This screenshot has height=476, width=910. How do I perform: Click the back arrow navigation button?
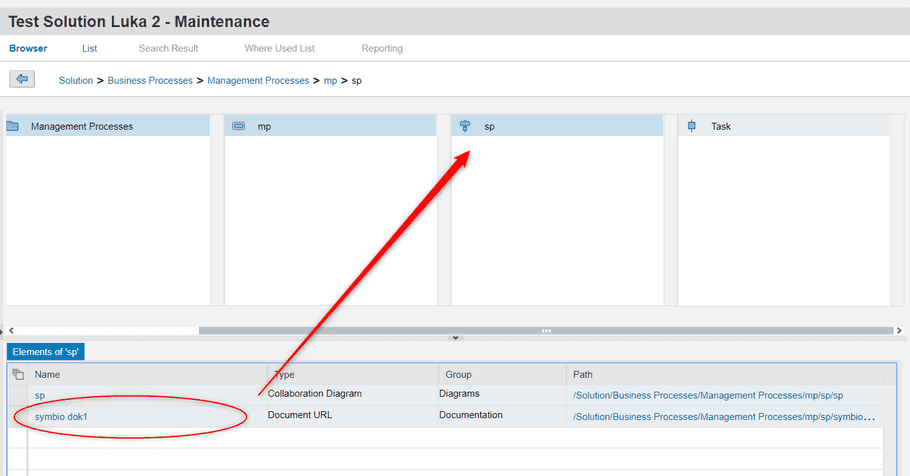pyautogui.click(x=22, y=79)
